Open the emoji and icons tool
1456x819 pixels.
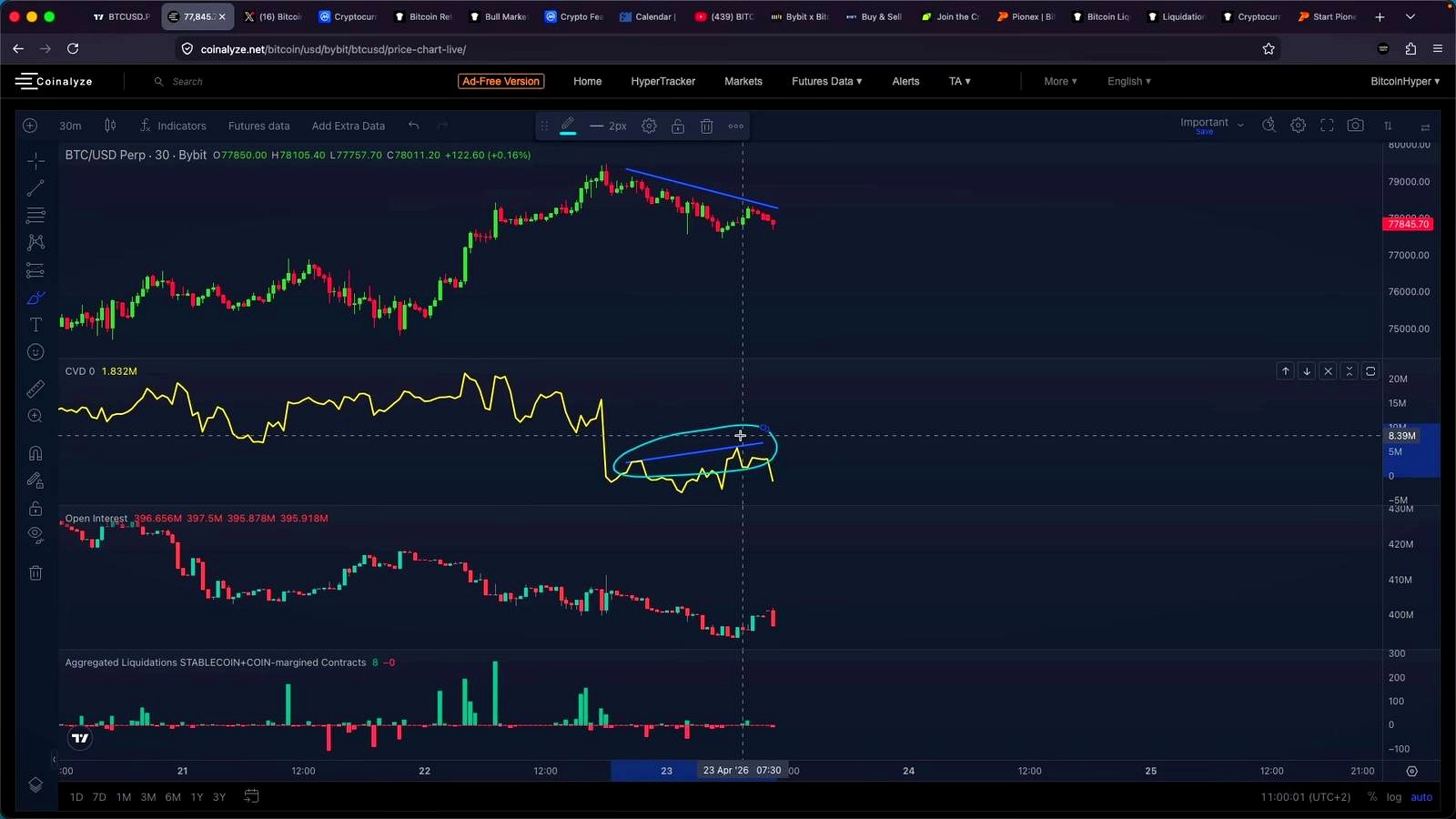(35, 352)
